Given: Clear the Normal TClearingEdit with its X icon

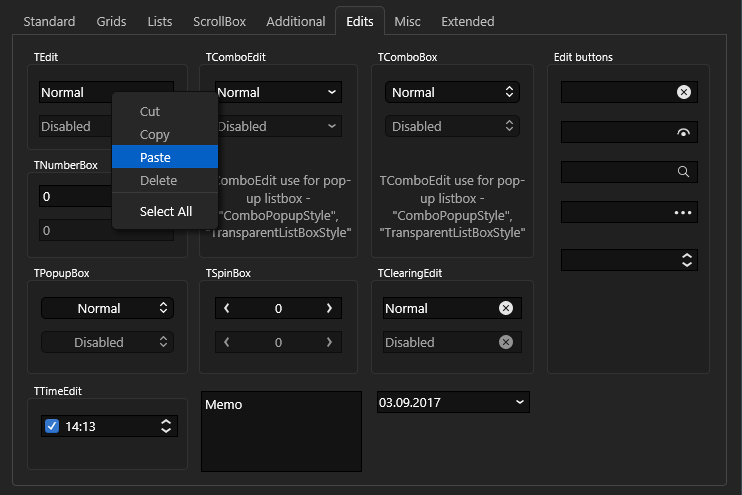Looking at the screenshot, I should 506,308.
